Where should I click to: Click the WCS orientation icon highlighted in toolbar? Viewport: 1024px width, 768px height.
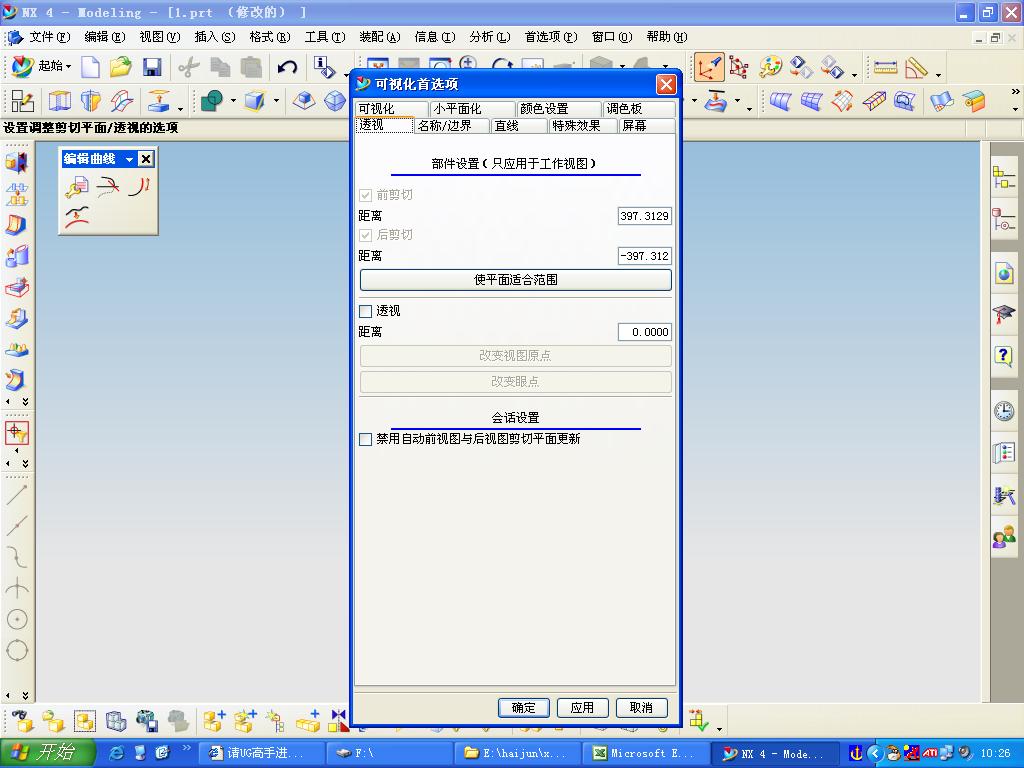point(709,67)
